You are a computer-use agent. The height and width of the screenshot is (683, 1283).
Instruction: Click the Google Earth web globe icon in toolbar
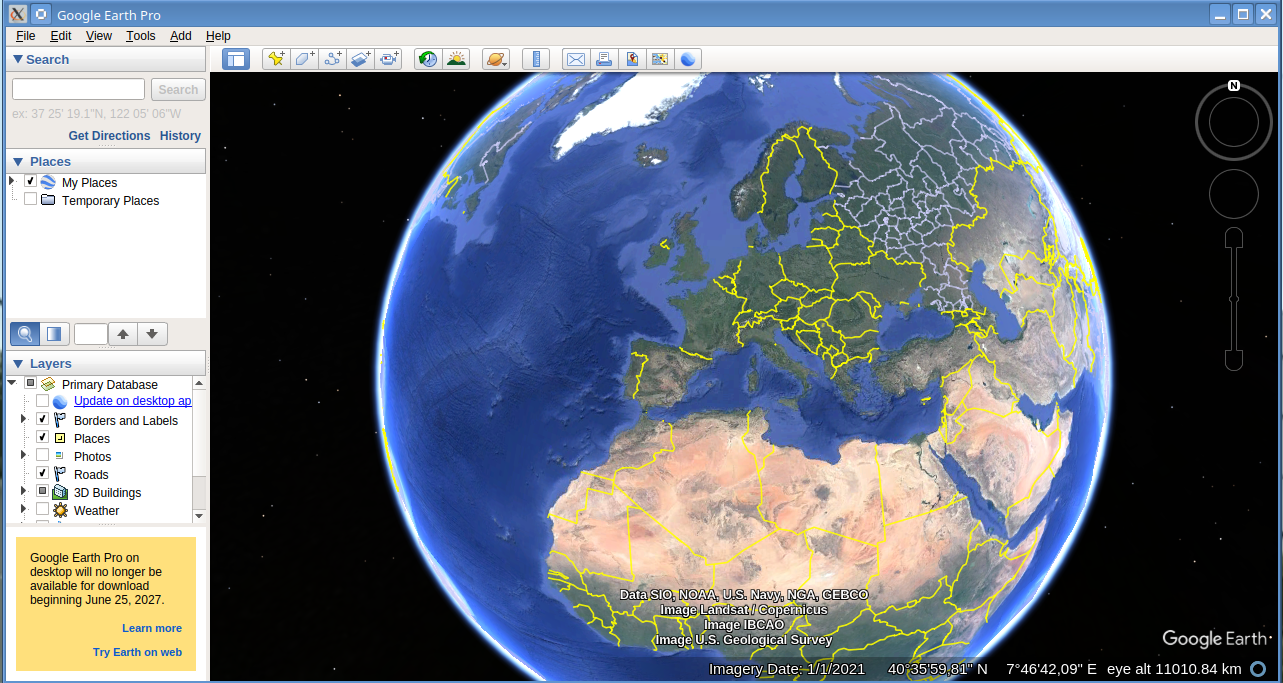(688, 59)
